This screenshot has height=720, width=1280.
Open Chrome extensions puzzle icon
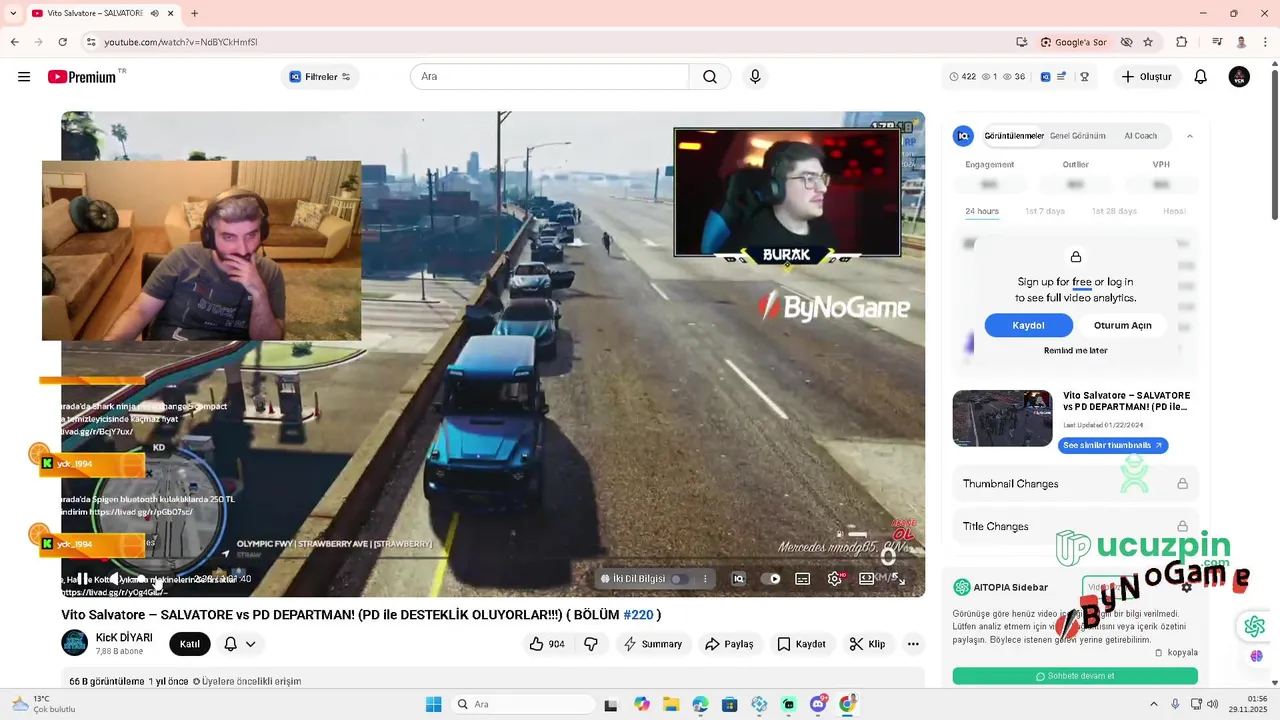(x=1181, y=42)
